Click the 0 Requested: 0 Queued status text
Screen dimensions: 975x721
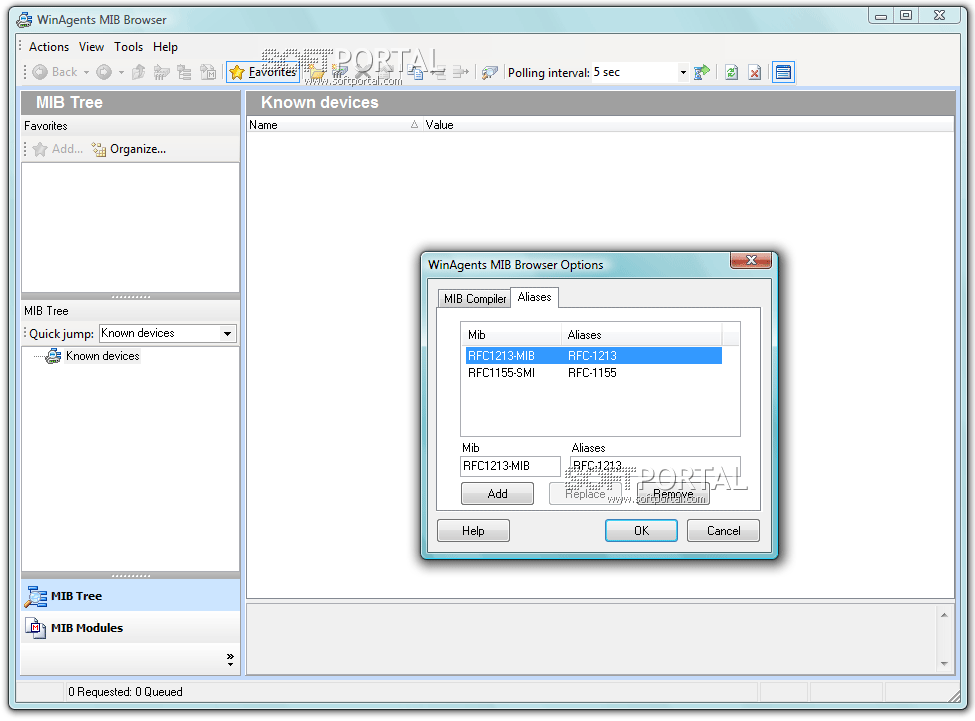pyautogui.click(x=125, y=692)
